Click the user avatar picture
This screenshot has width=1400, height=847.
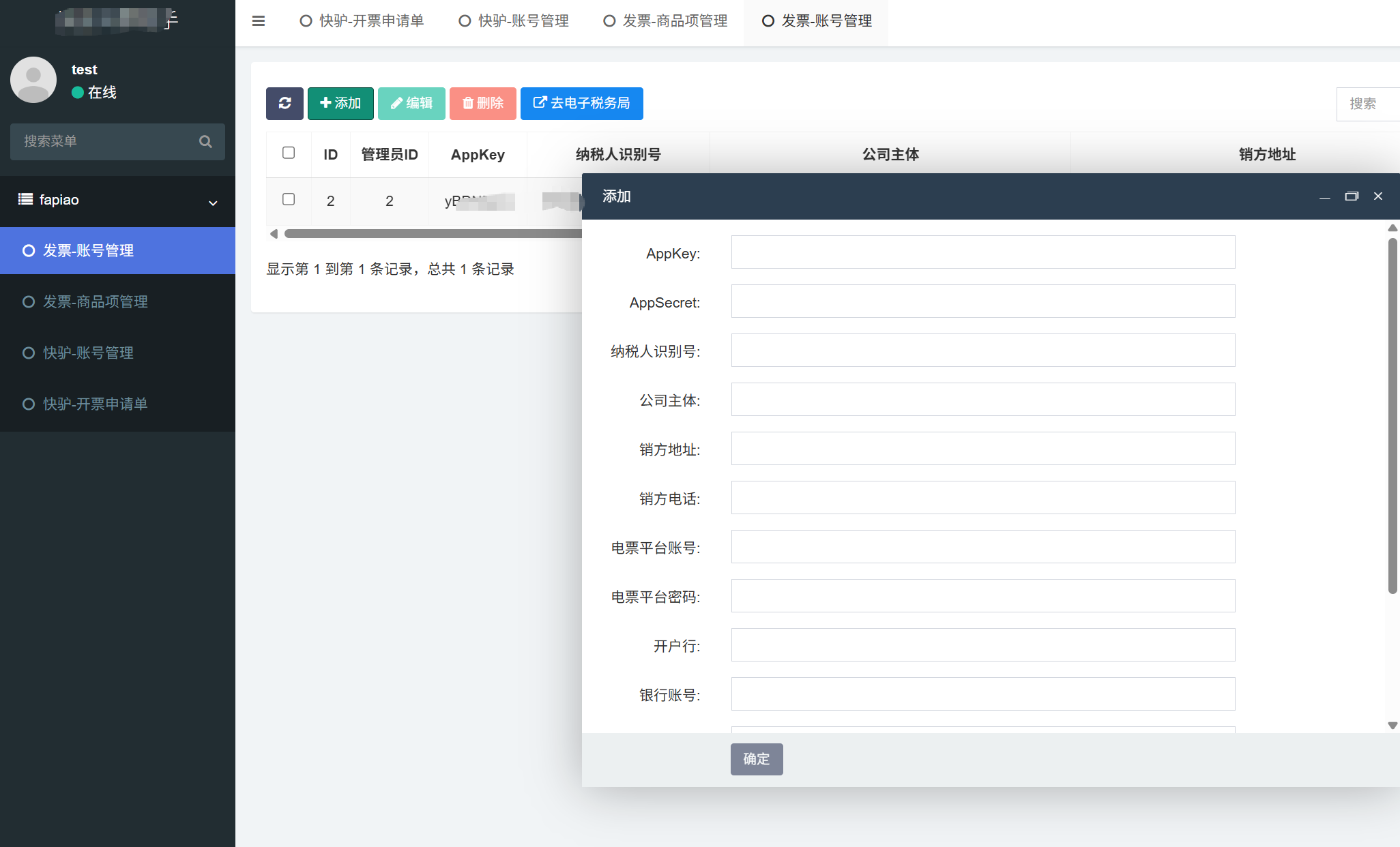pos(33,80)
